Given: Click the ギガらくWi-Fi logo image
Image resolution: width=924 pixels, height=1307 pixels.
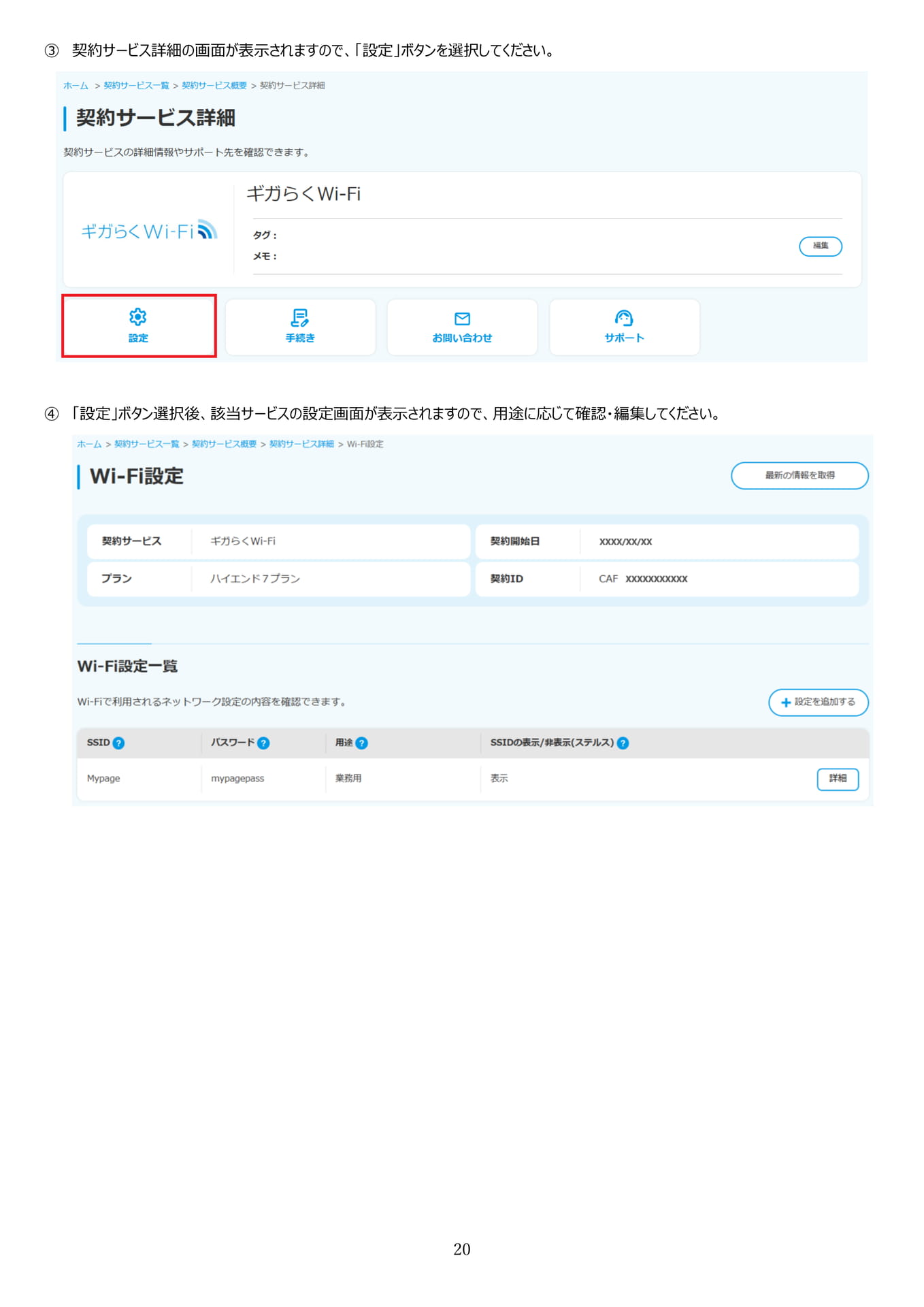Looking at the screenshot, I should [x=149, y=231].
